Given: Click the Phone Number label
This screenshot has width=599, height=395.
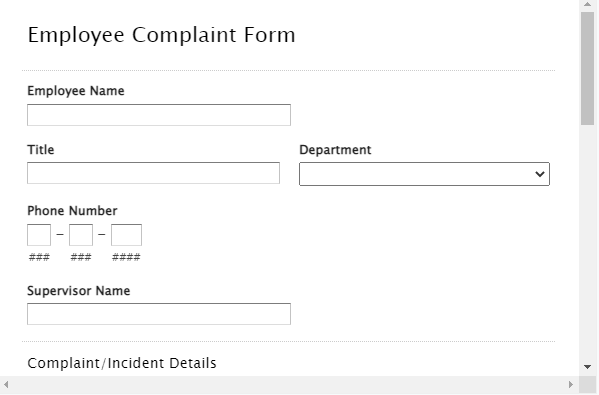Looking at the screenshot, I should pyautogui.click(x=72, y=210).
